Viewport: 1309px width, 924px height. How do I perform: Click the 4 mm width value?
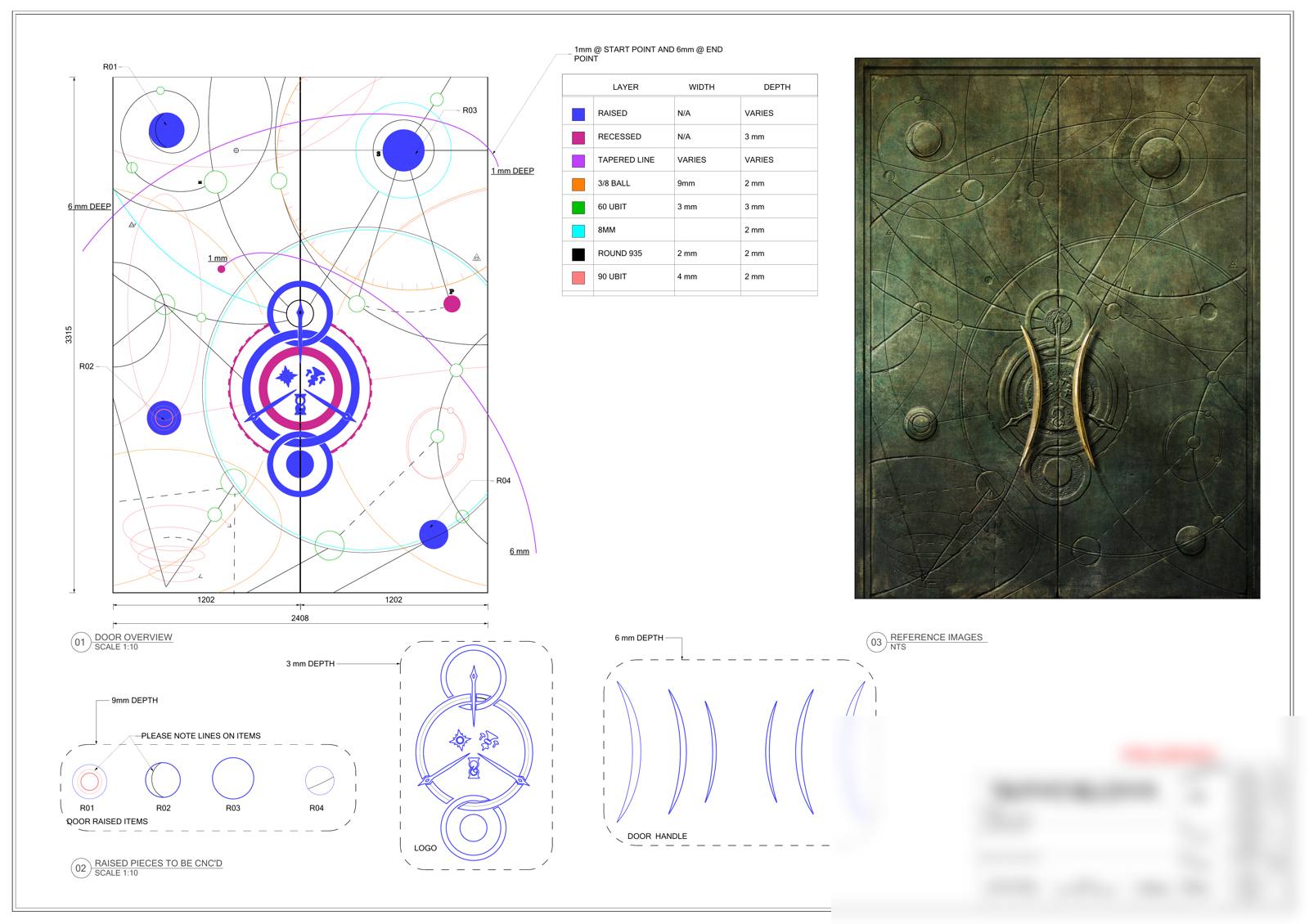click(687, 276)
